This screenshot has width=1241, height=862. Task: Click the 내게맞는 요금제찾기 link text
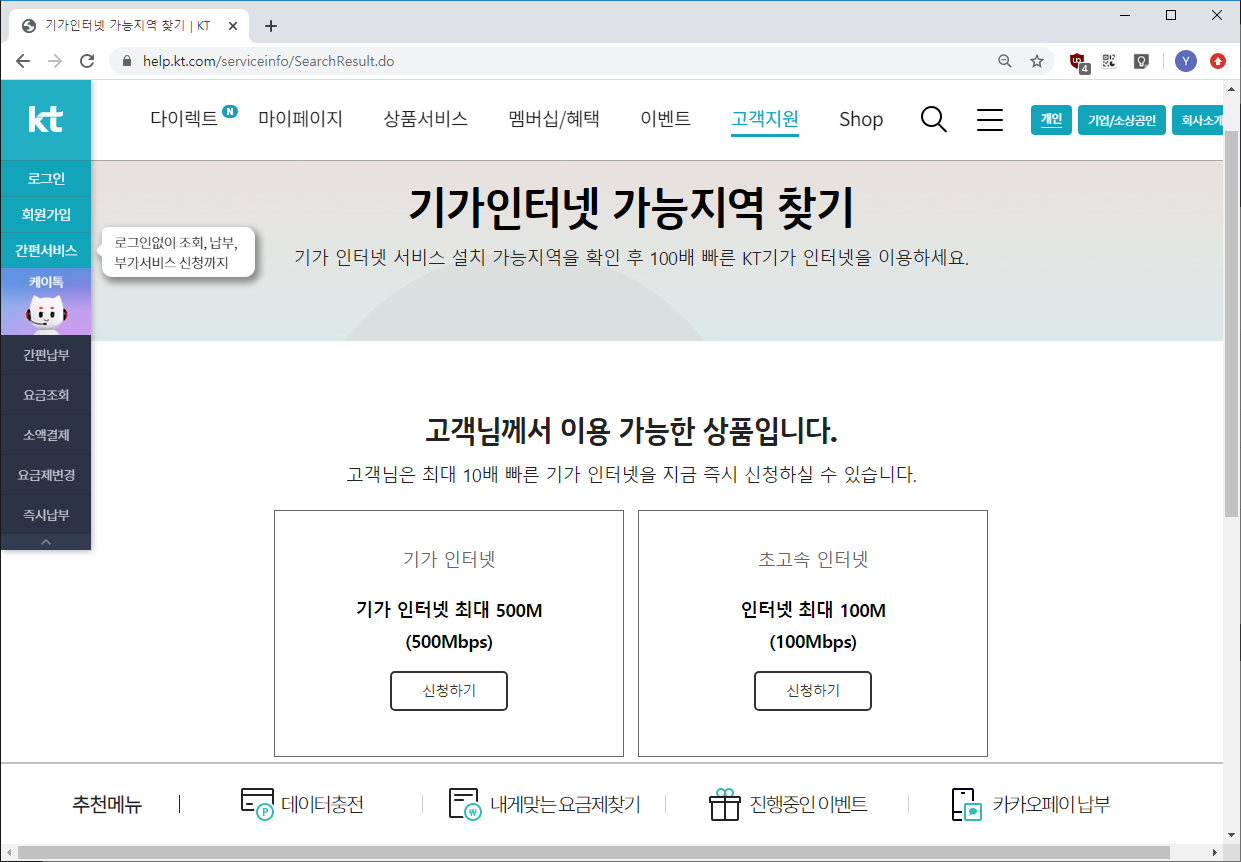565,804
